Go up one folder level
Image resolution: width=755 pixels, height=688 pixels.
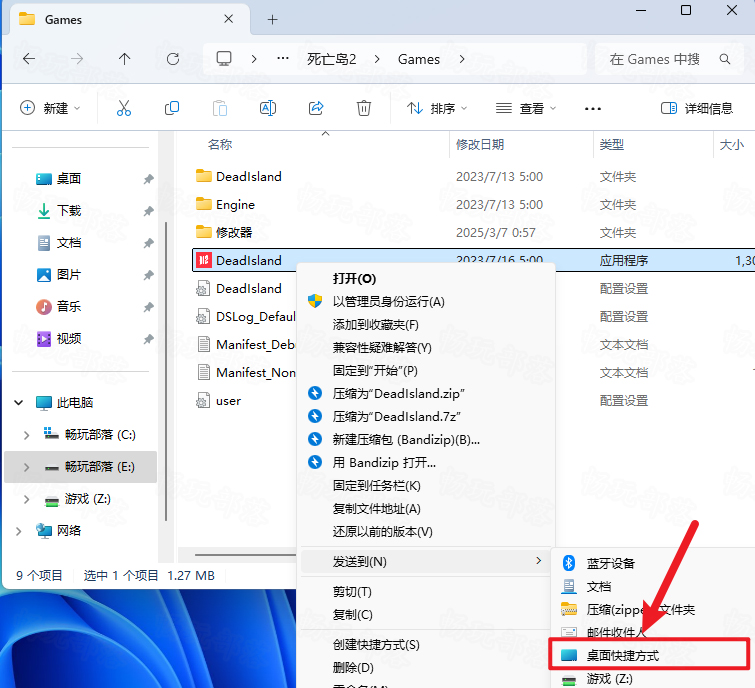(124, 59)
